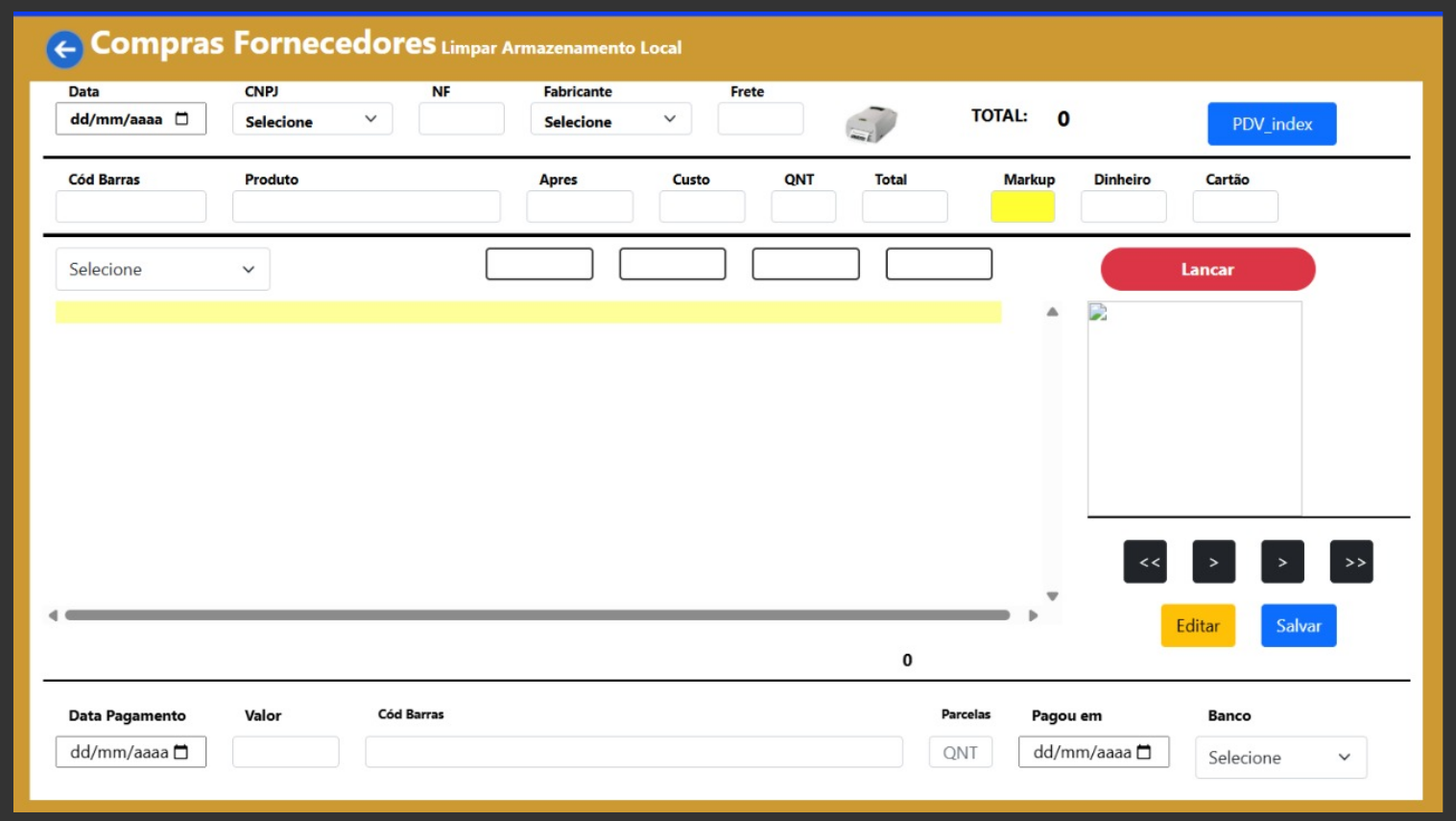Click Limpar Armazenamento Local link

coord(561,48)
